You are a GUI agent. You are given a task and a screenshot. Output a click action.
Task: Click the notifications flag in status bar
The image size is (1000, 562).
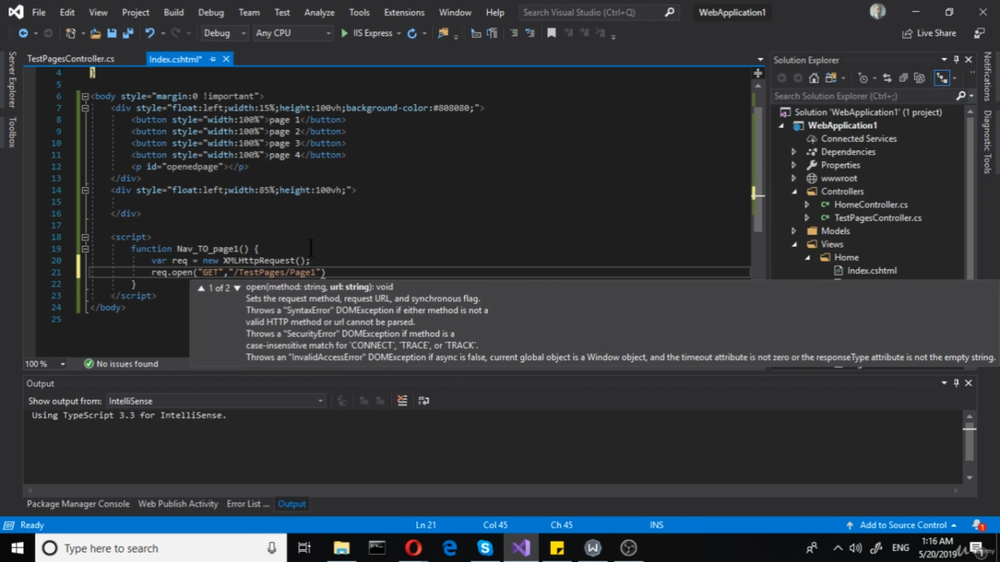tap(978, 525)
